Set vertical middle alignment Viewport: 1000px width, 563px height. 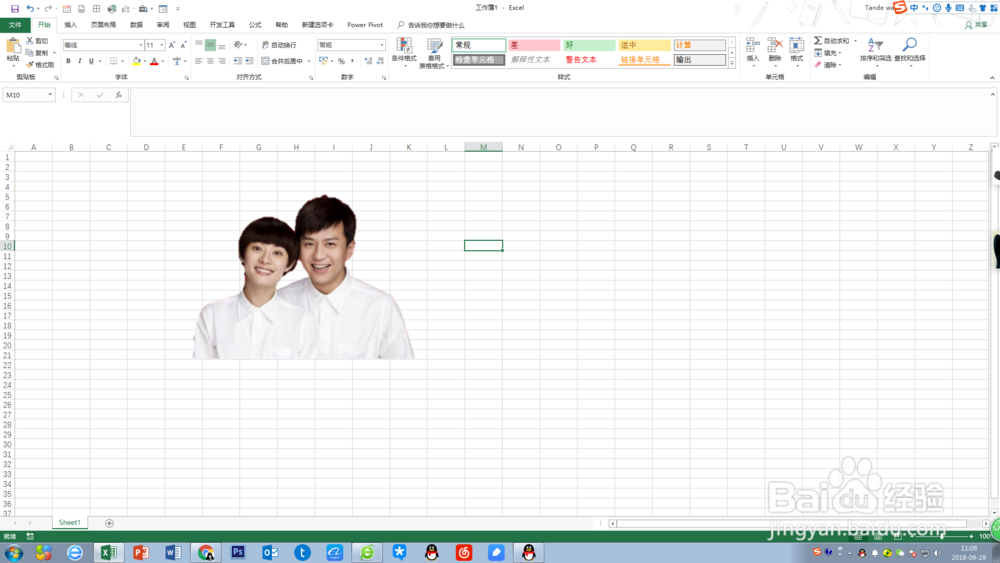[x=210, y=45]
